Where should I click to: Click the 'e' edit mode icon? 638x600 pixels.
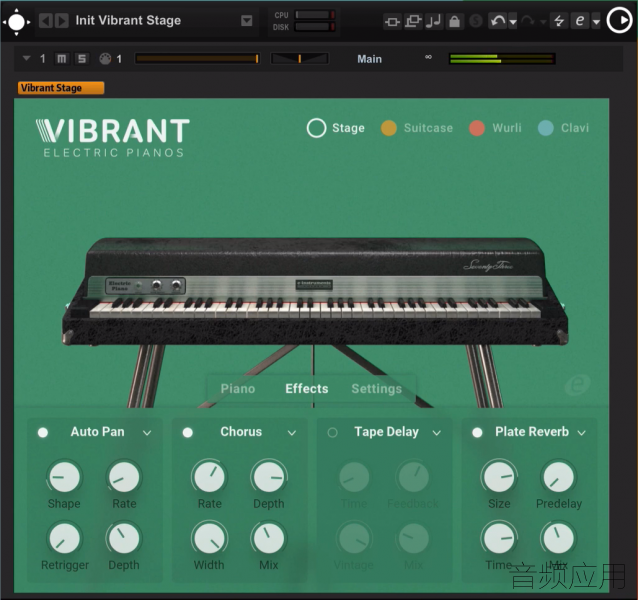click(580, 20)
